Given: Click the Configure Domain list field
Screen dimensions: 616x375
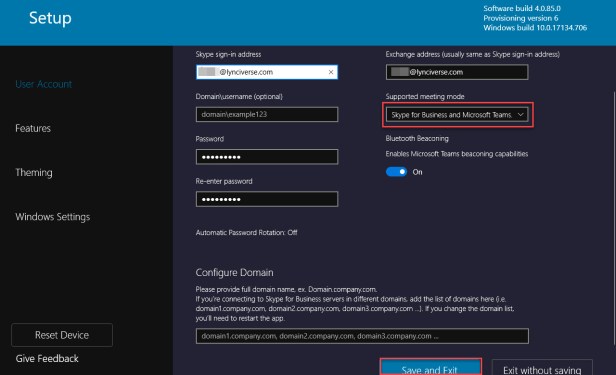Looking at the screenshot, I should [x=362, y=336].
